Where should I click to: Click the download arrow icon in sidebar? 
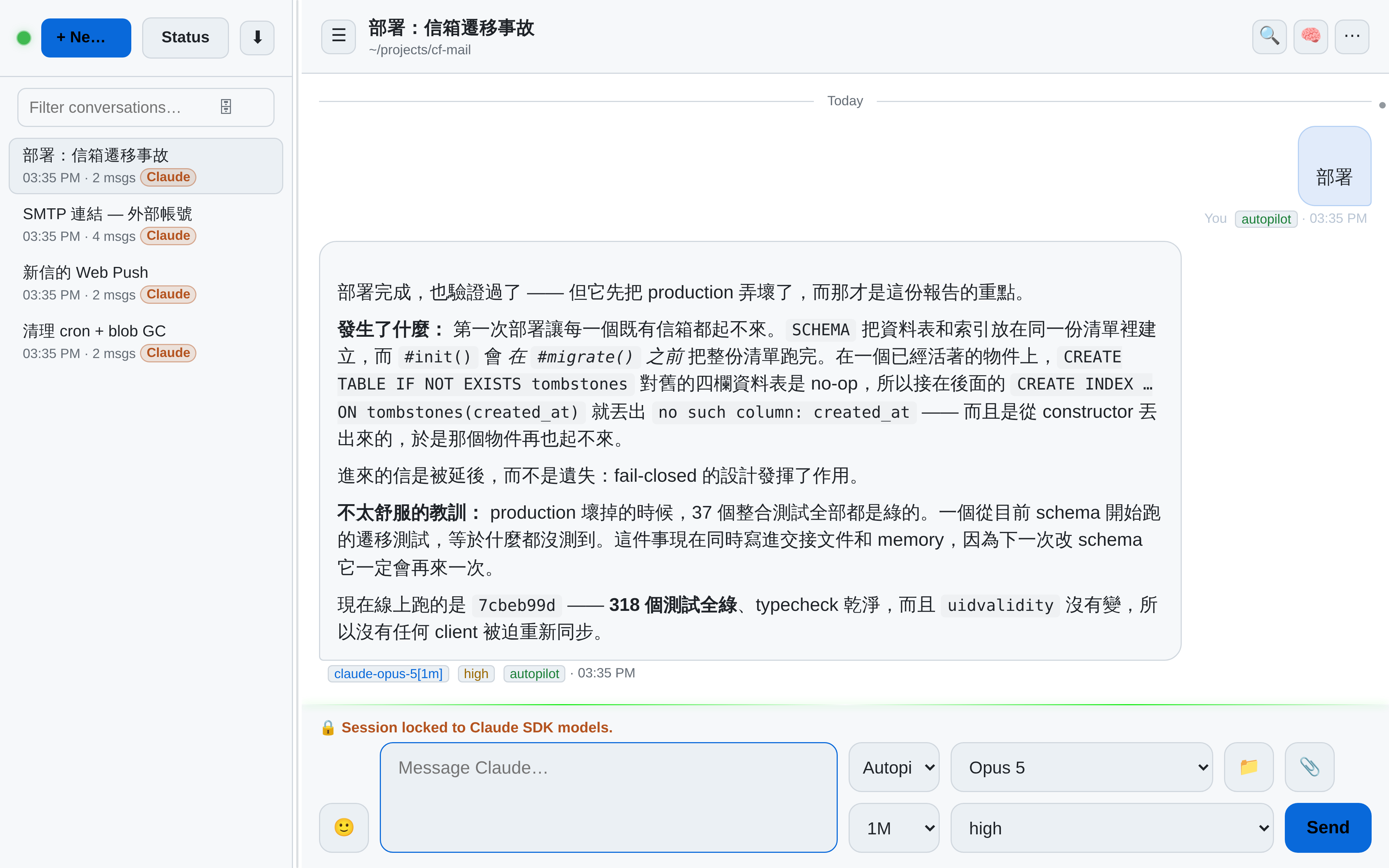click(x=257, y=37)
